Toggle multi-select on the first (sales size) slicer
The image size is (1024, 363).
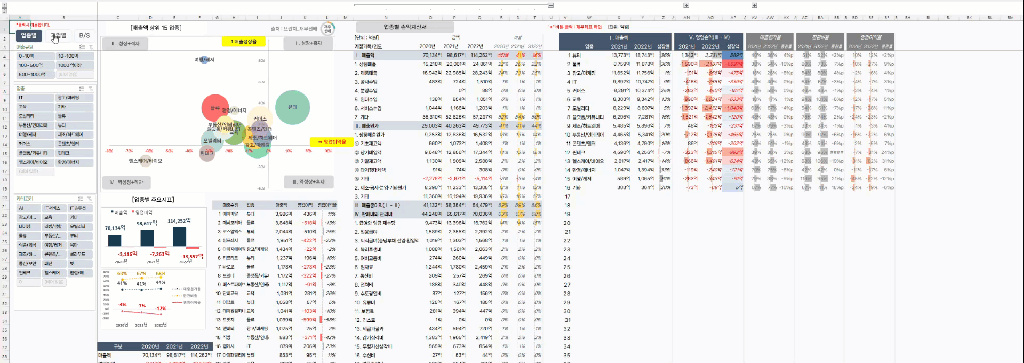[x=82, y=47]
